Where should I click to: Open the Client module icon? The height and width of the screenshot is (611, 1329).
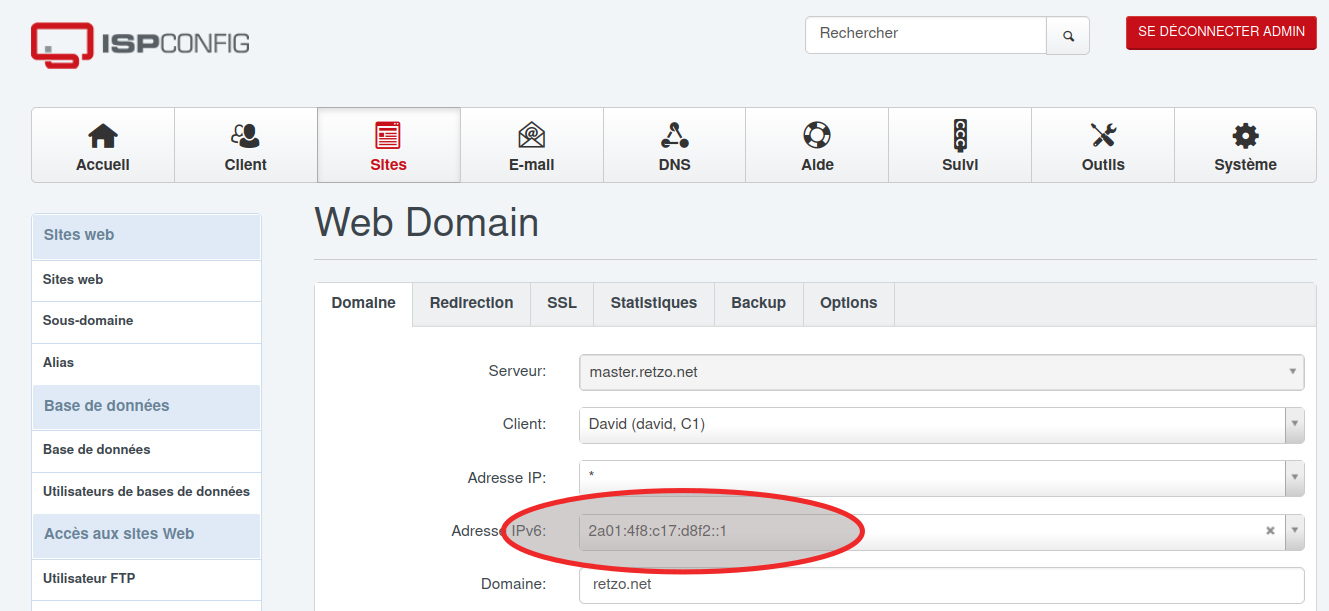[245, 136]
